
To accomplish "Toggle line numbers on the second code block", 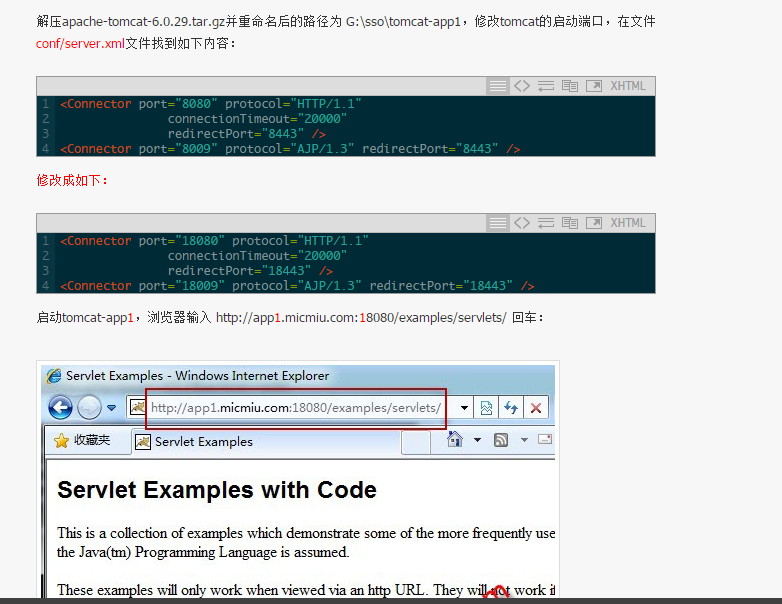I will (x=497, y=223).
